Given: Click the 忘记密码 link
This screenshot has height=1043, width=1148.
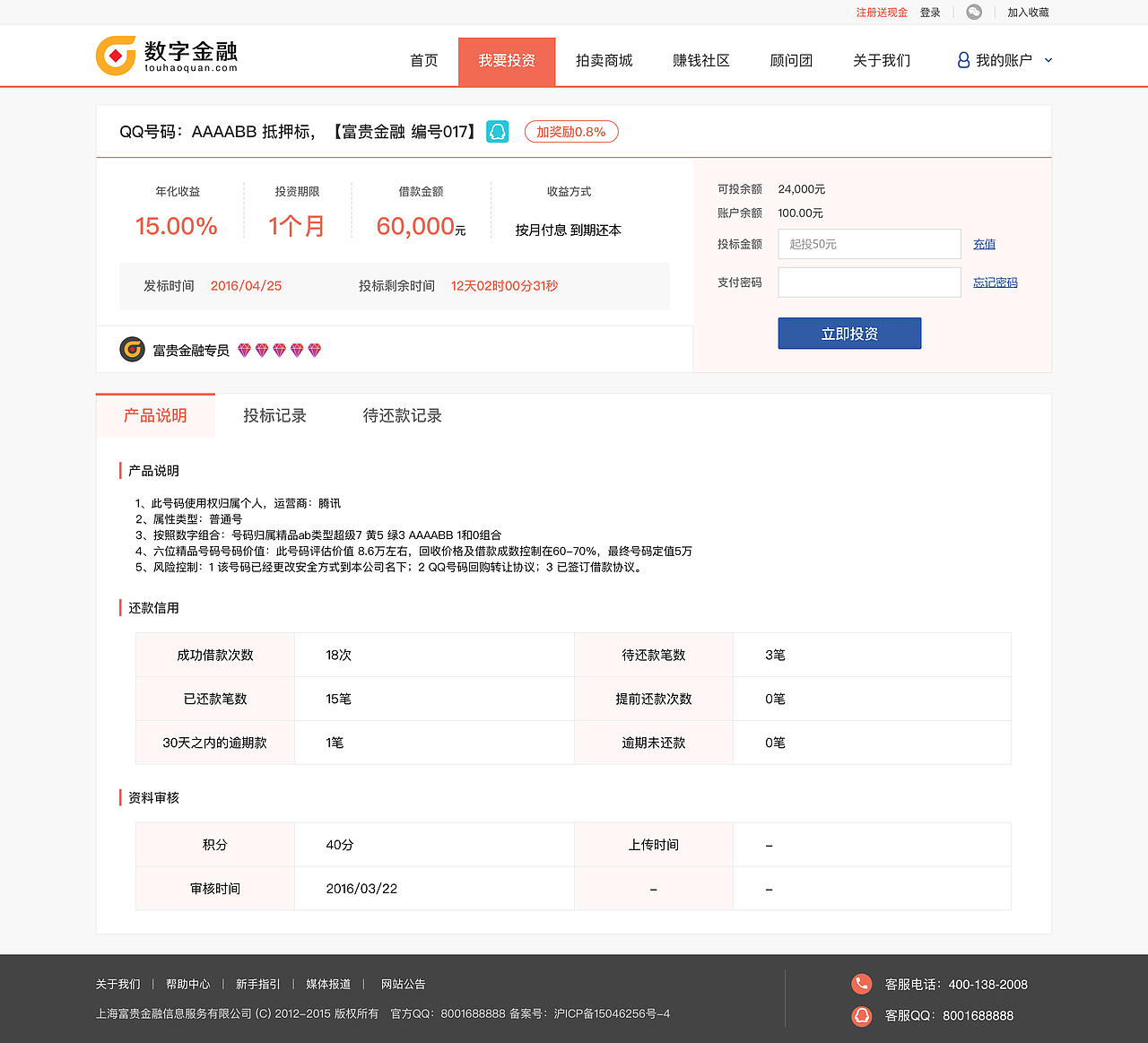Looking at the screenshot, I should click(995, 282).
